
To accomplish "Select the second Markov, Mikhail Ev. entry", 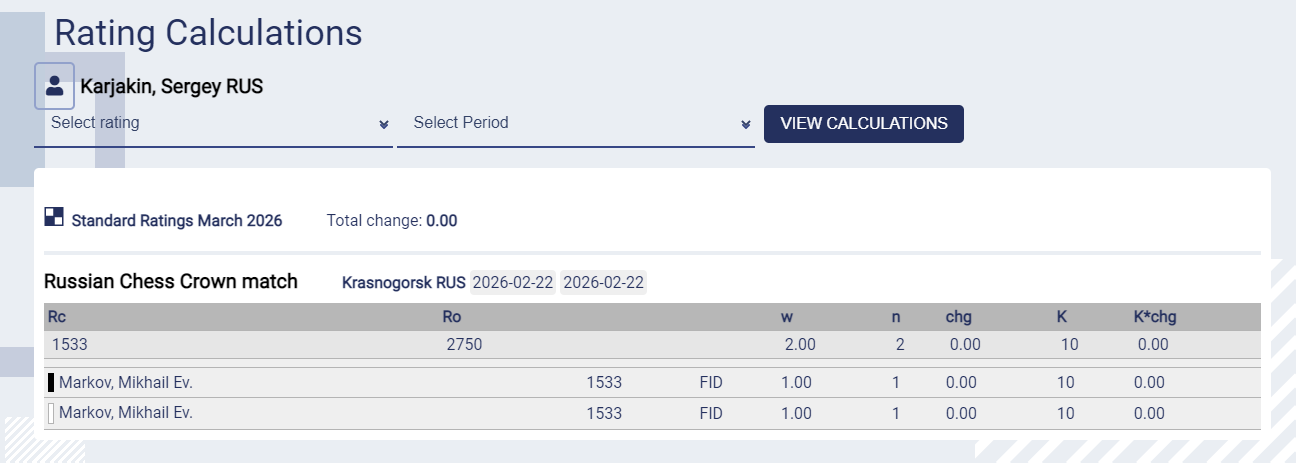I will pos(125,413).
